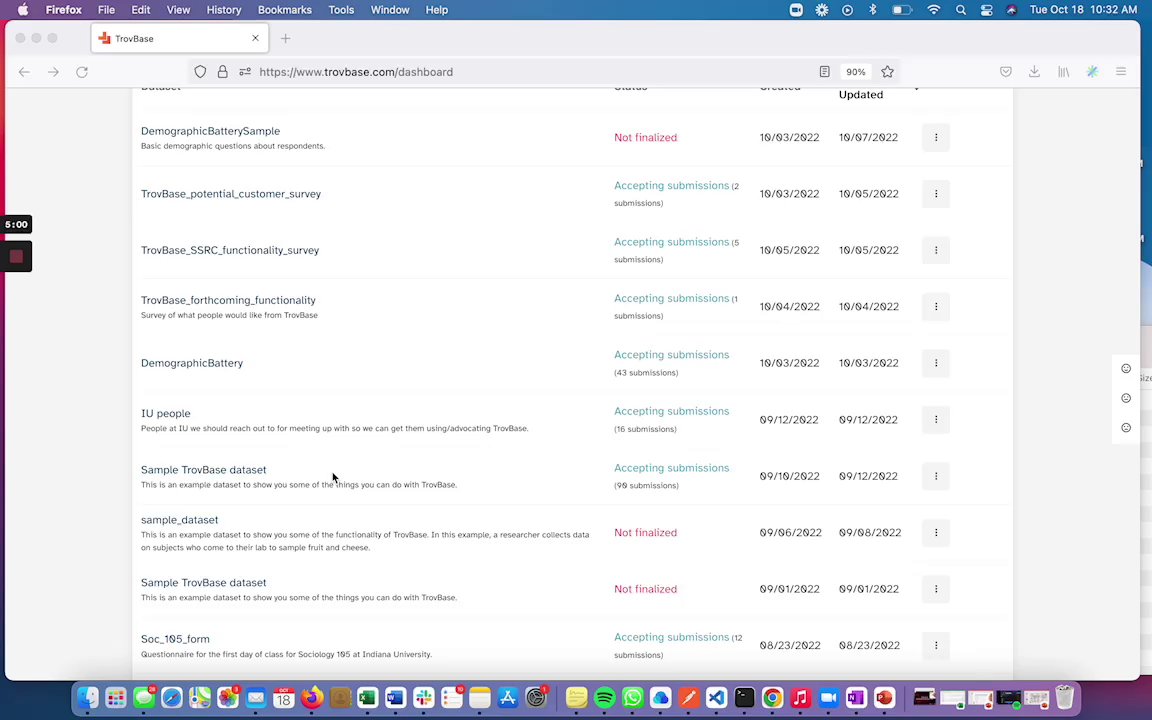The image size is (1152, 720).
Task: Open a new browser tab
Action: tap(286, 38)
